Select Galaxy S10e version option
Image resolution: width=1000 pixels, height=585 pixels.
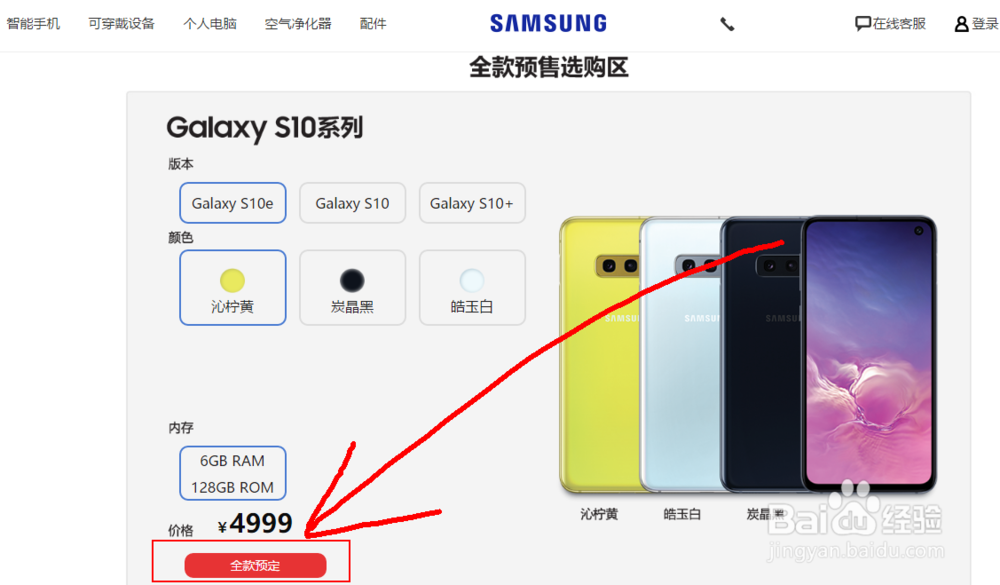click(233, 203)
